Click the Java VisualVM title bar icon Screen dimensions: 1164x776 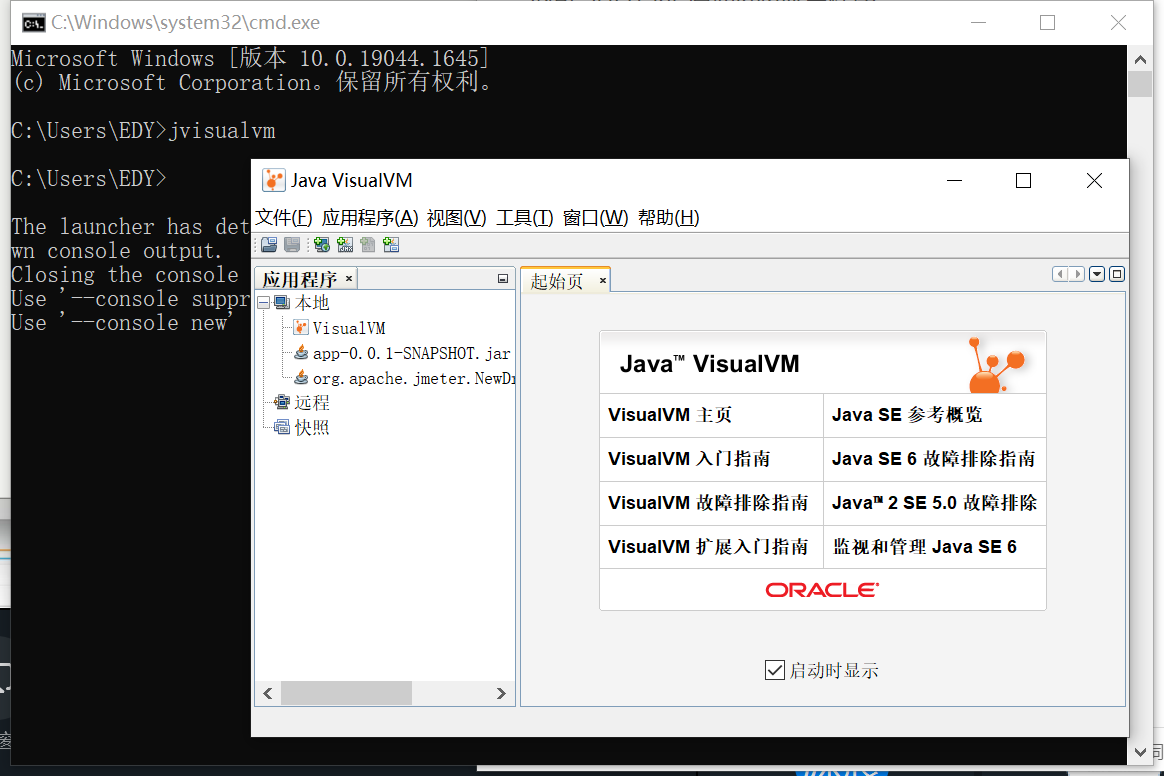click(x=274, y=180)
